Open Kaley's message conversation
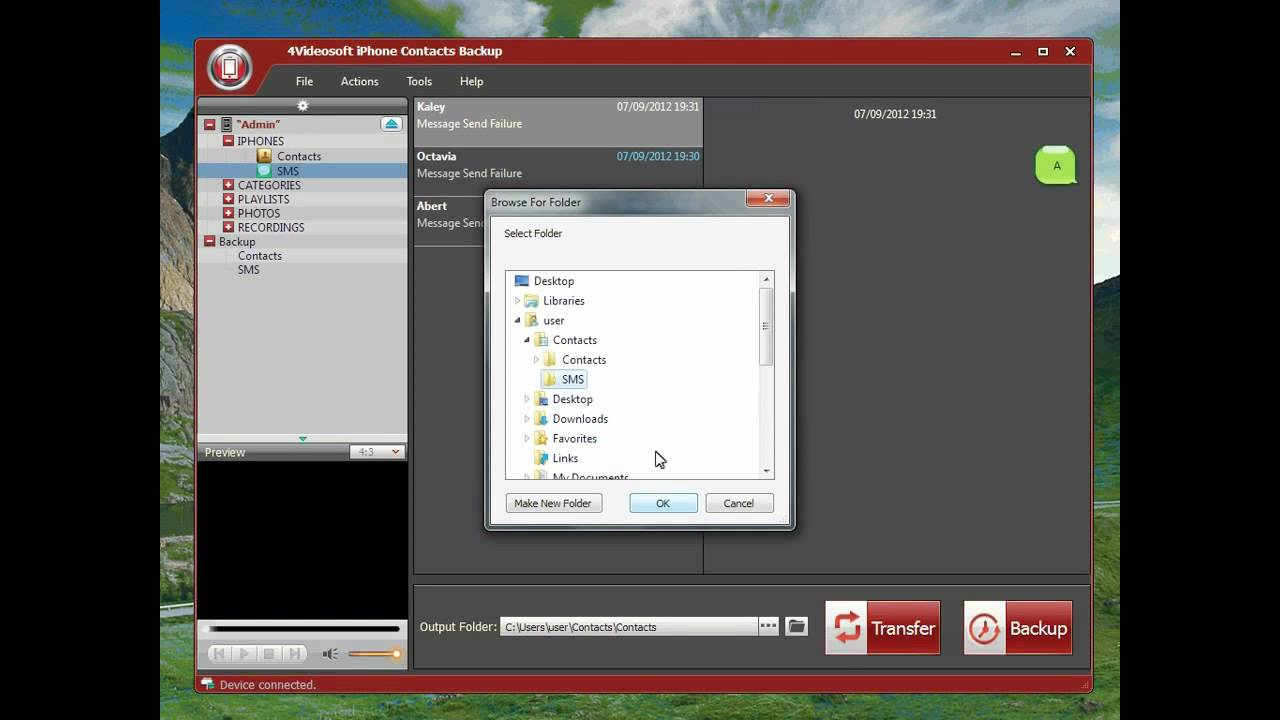Screen dimensions: 1280x720 558,123
